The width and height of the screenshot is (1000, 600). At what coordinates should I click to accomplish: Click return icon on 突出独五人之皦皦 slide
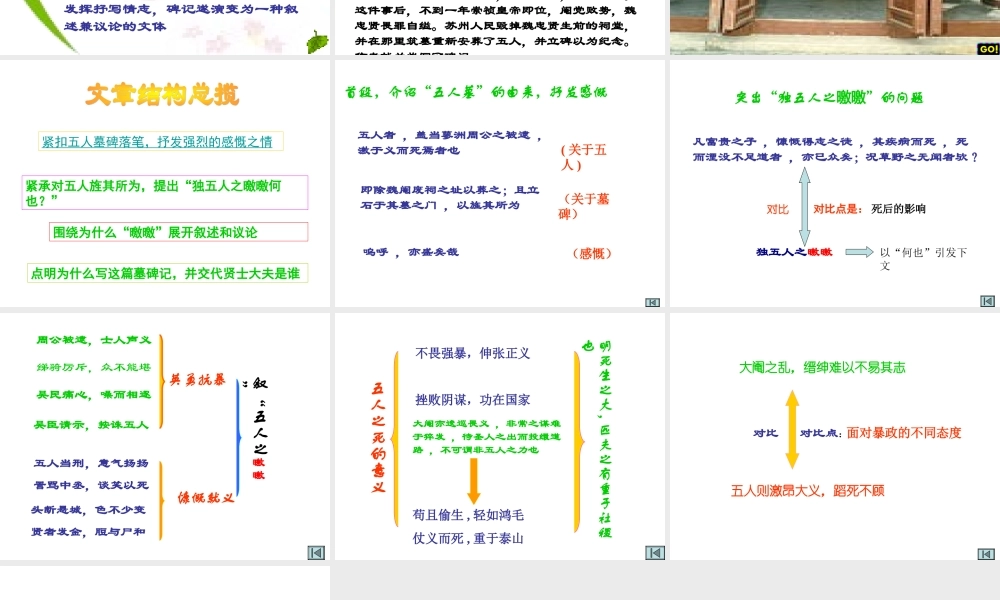pos(987,301)
